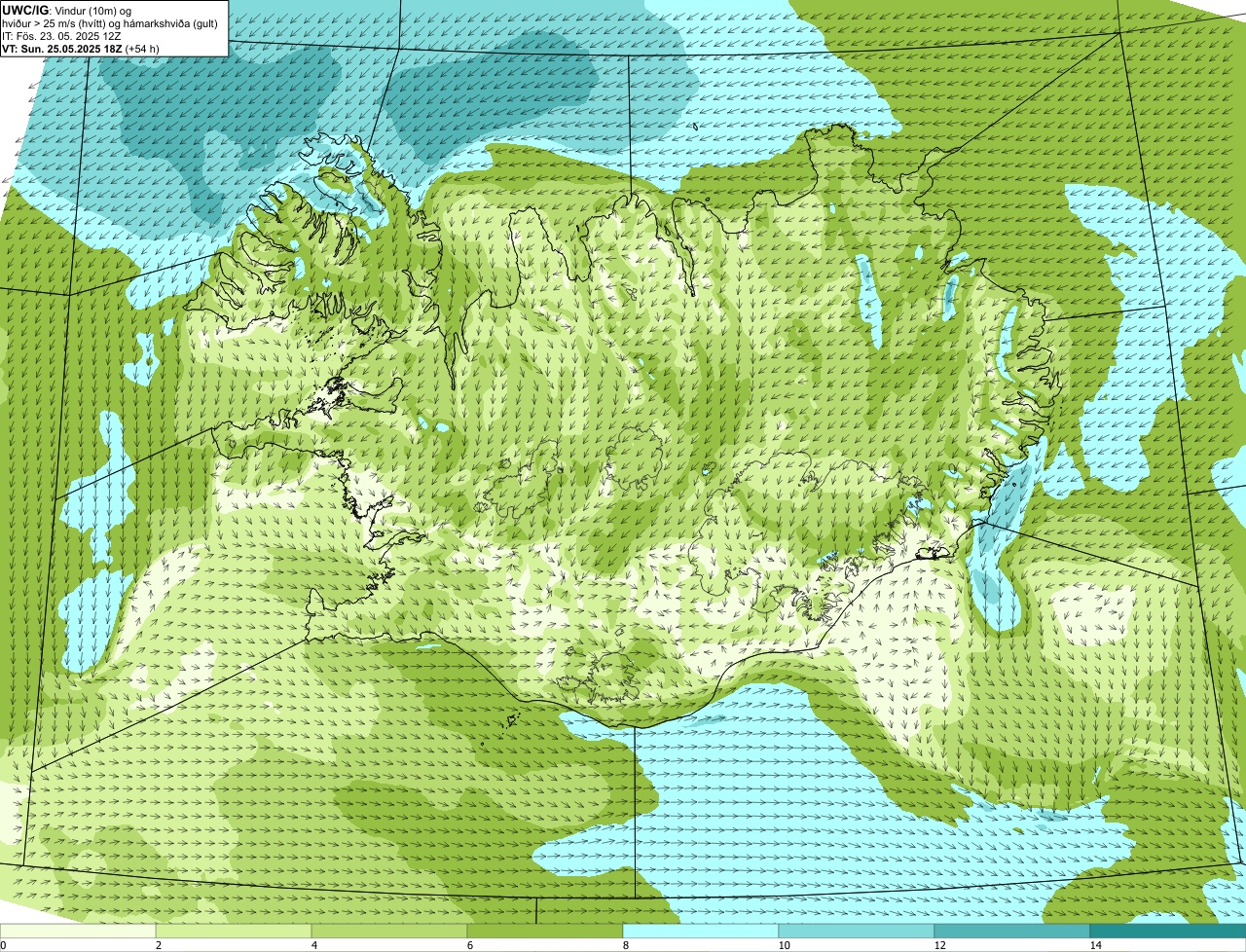Viewport: 1246px width, 952px height.
Task: Click the above-14 m/s dark teal legend segment
Action: click(x=1168, y=931)
